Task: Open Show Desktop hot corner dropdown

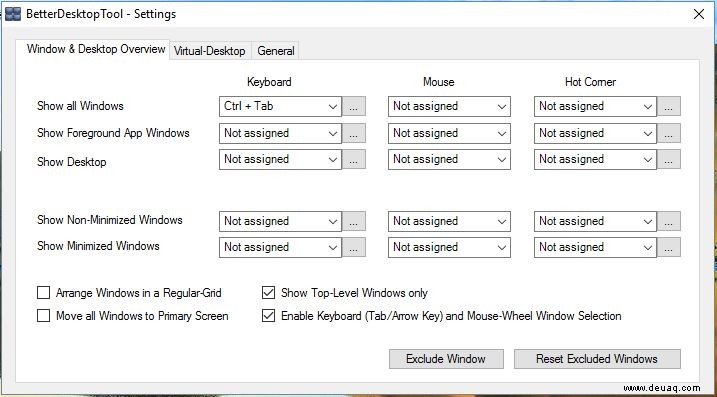Action: tap(595, 160)
